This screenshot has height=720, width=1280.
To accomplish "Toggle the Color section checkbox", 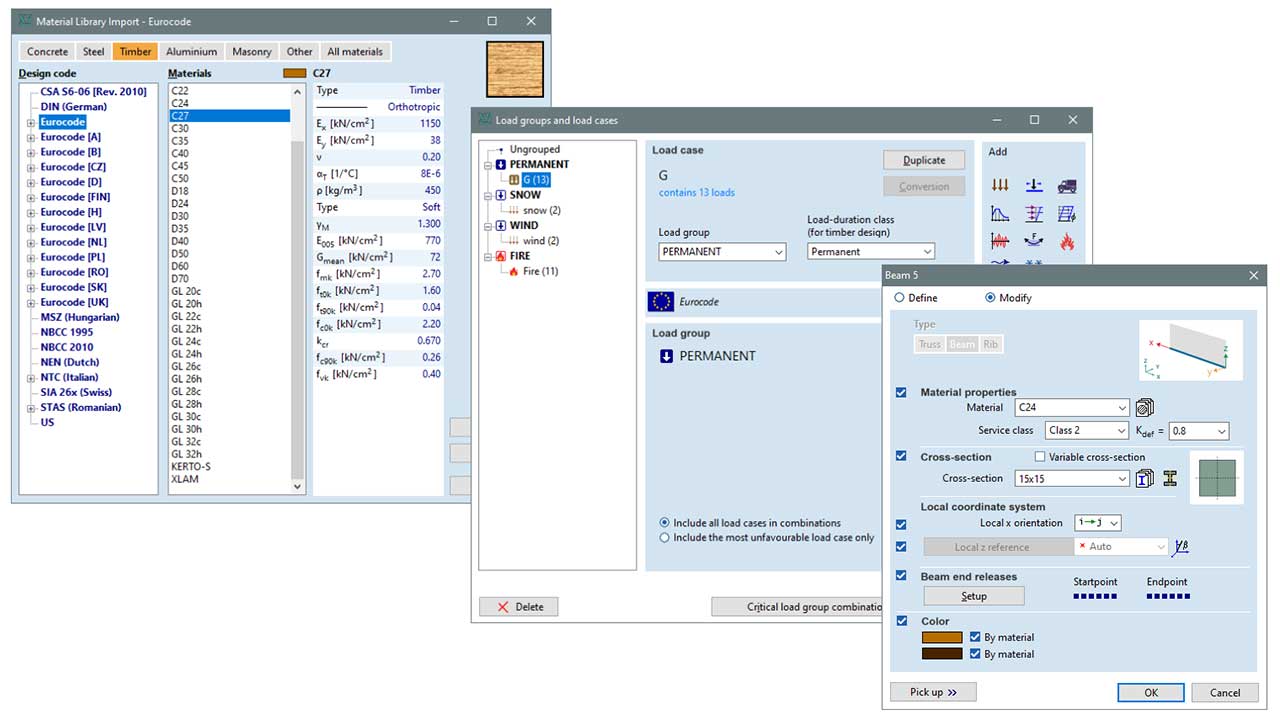I will 902,621.
